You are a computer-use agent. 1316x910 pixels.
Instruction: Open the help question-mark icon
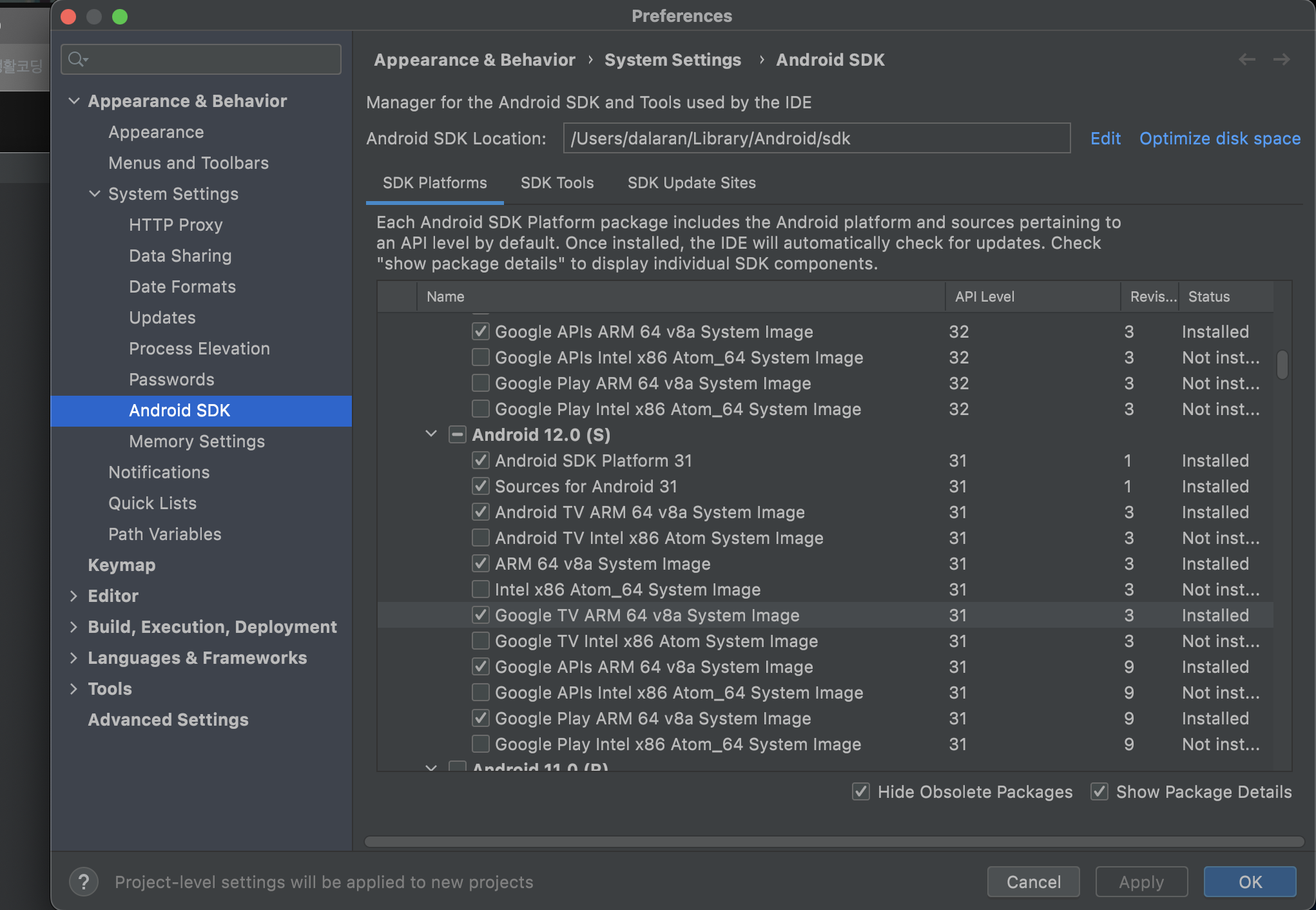click(x=84, y=882)
